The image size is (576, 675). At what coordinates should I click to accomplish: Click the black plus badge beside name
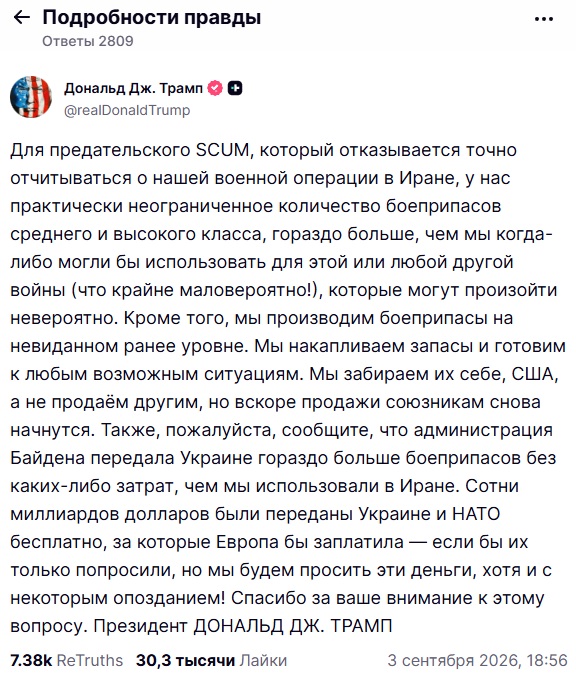click(235, 88)
